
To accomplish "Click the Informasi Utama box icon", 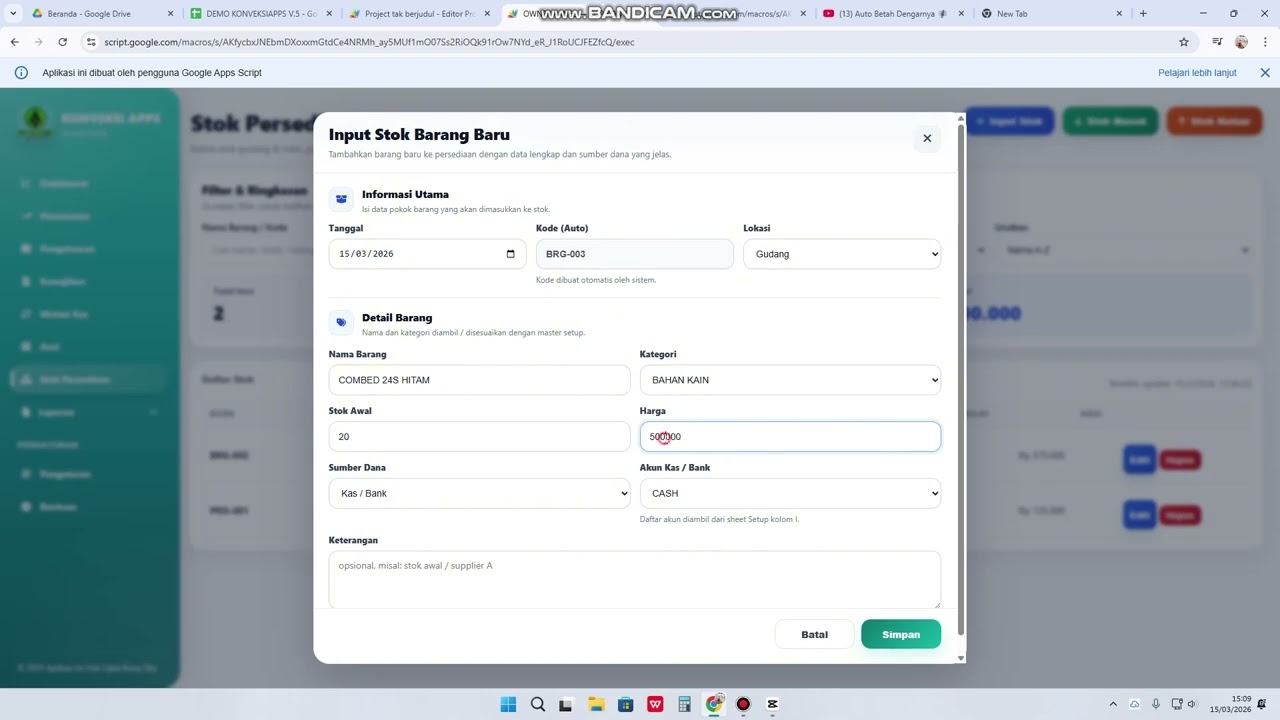I will [341, 199].
